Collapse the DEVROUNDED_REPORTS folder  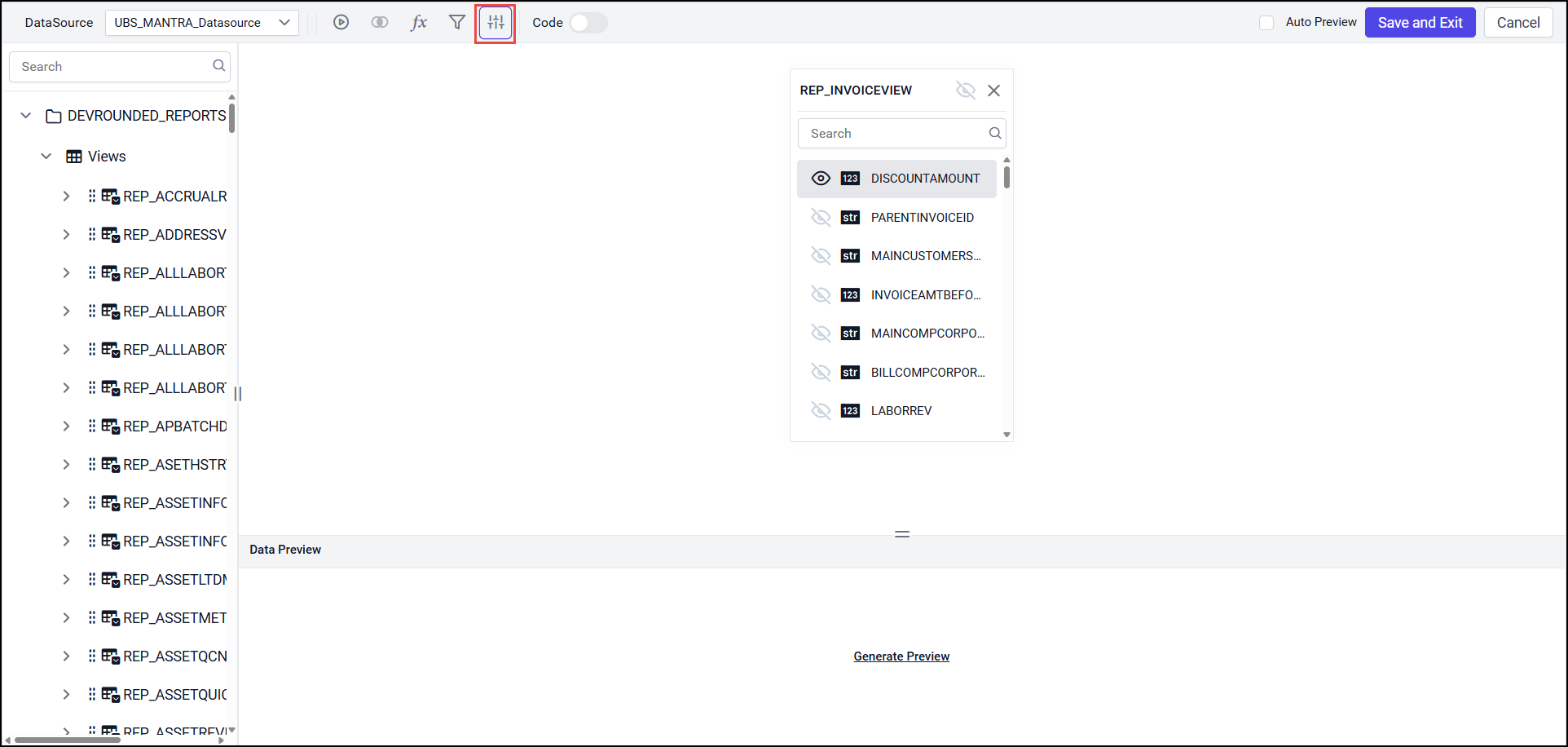pyautogui.click(x=26, y=116)
